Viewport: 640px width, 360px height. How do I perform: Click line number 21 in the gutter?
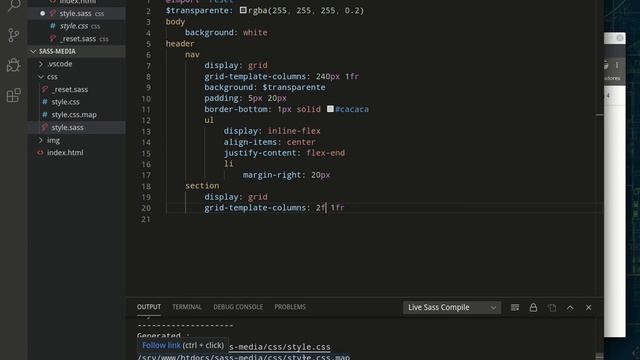tap(146, 219)
